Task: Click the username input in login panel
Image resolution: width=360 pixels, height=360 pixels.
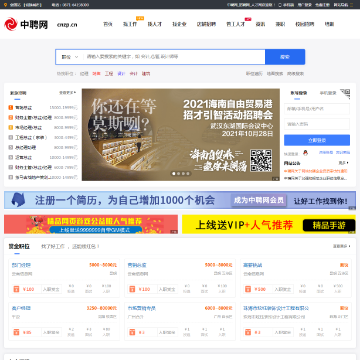Action: tap(317, 109)
